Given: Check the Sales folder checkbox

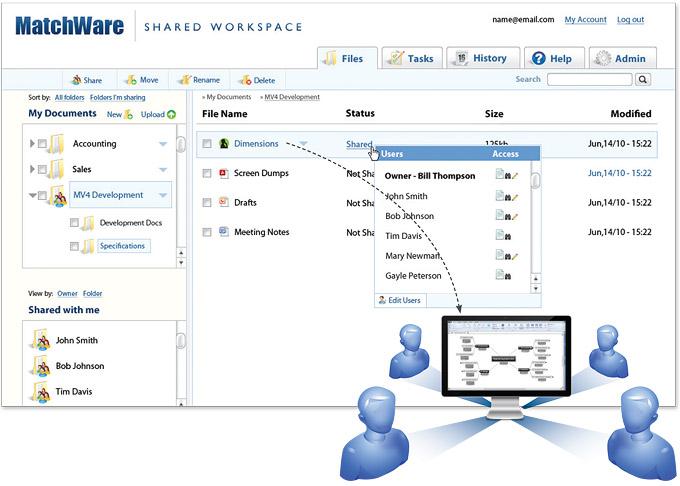Looking at the screenshot, I should coord(42,169).
